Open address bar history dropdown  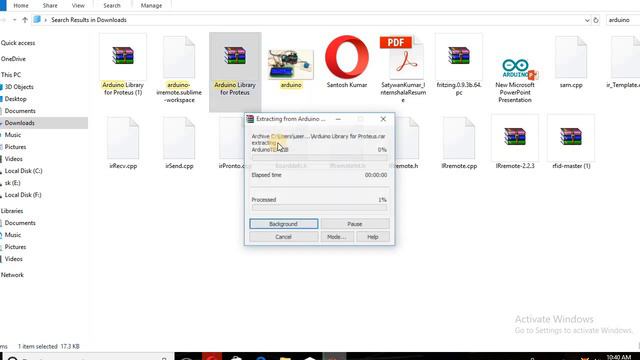click(x=587, y=20)
